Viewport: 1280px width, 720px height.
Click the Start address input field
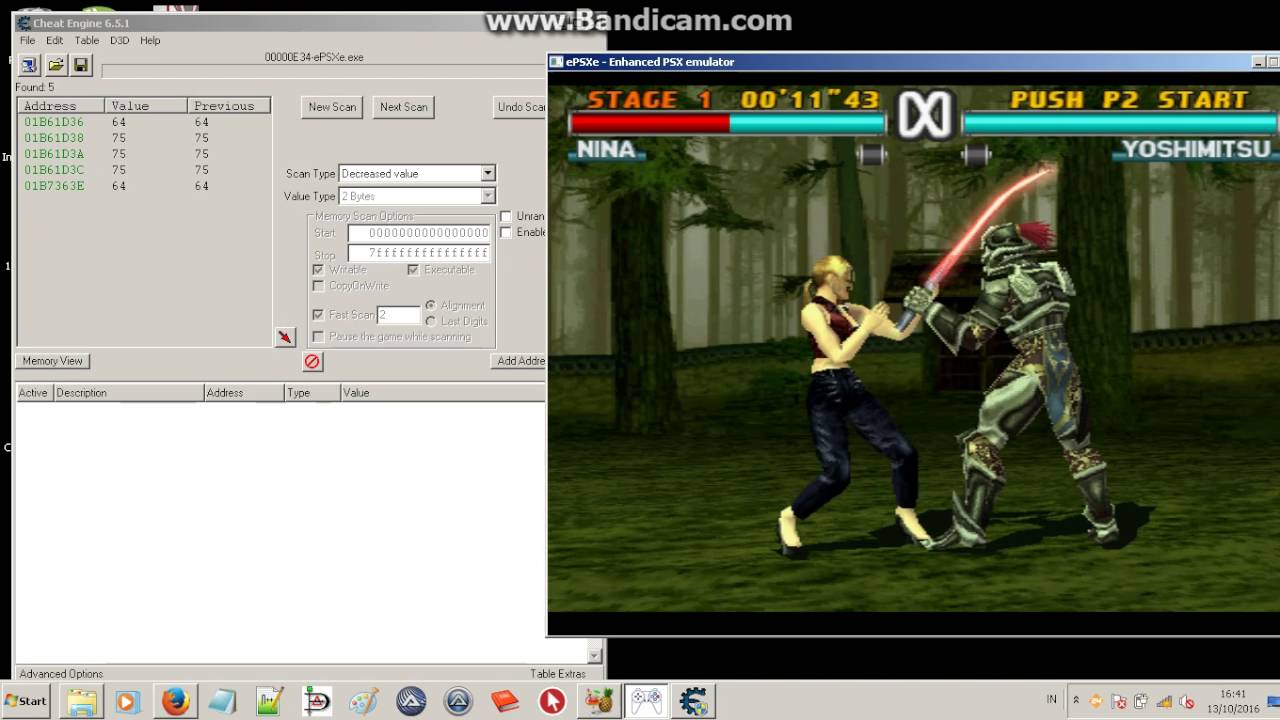419,233
